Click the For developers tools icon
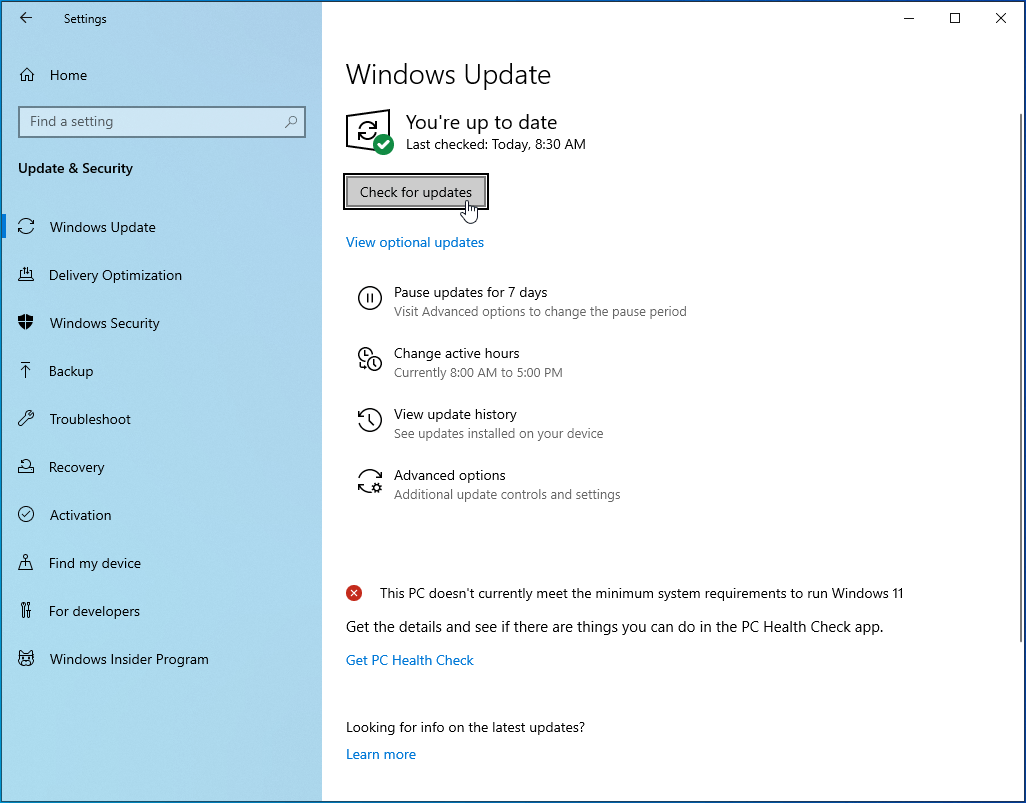 [x=26, y=611]
